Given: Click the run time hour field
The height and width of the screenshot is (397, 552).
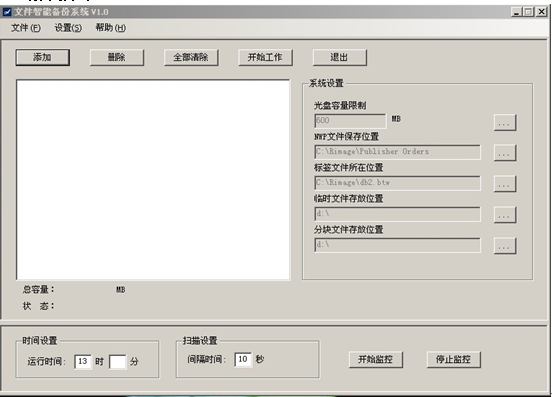Looking at the screenshot, I should click(83, 361).
